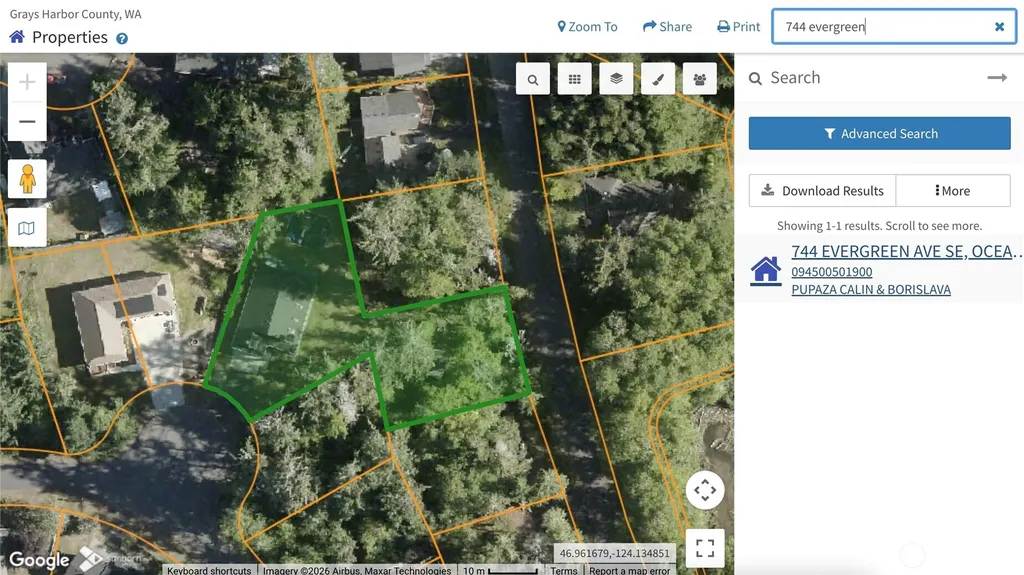Image resolution: width=1024 pixels, height=575 pixels.
Task: Click the Grays Harbor County, WA label
Action: tap(75, 14)
